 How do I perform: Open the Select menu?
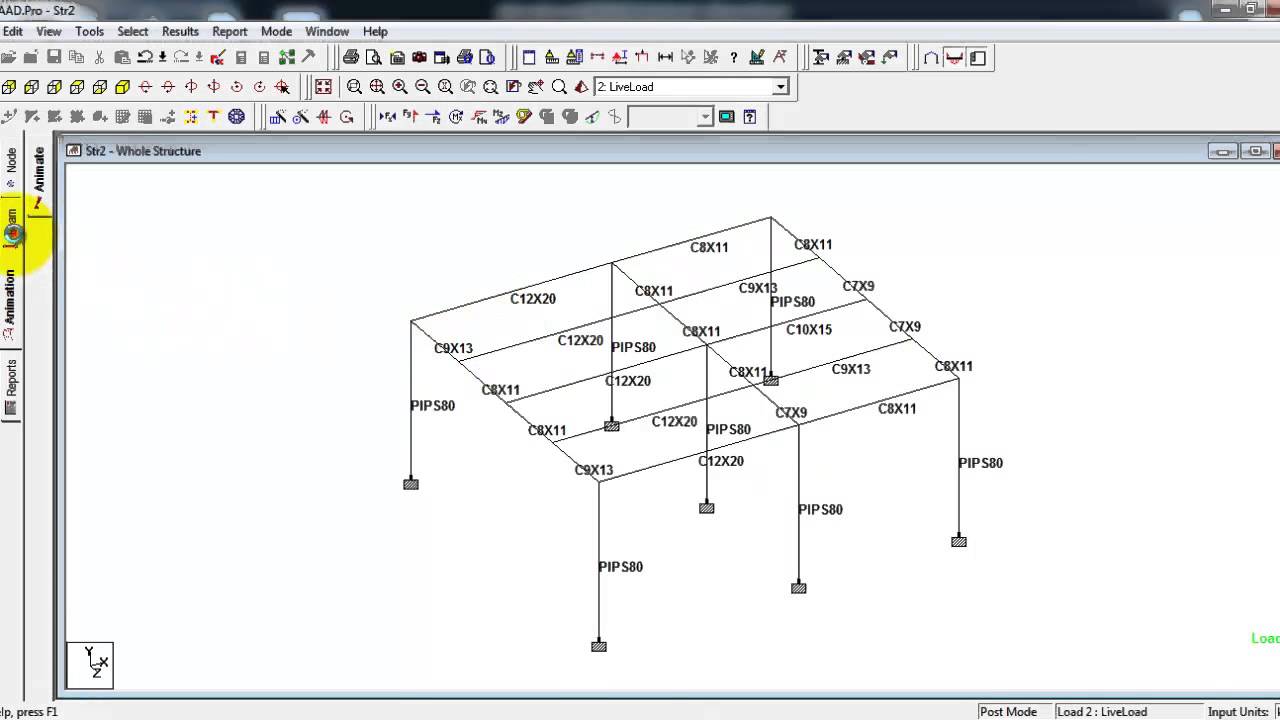click(x=132, y=31)
